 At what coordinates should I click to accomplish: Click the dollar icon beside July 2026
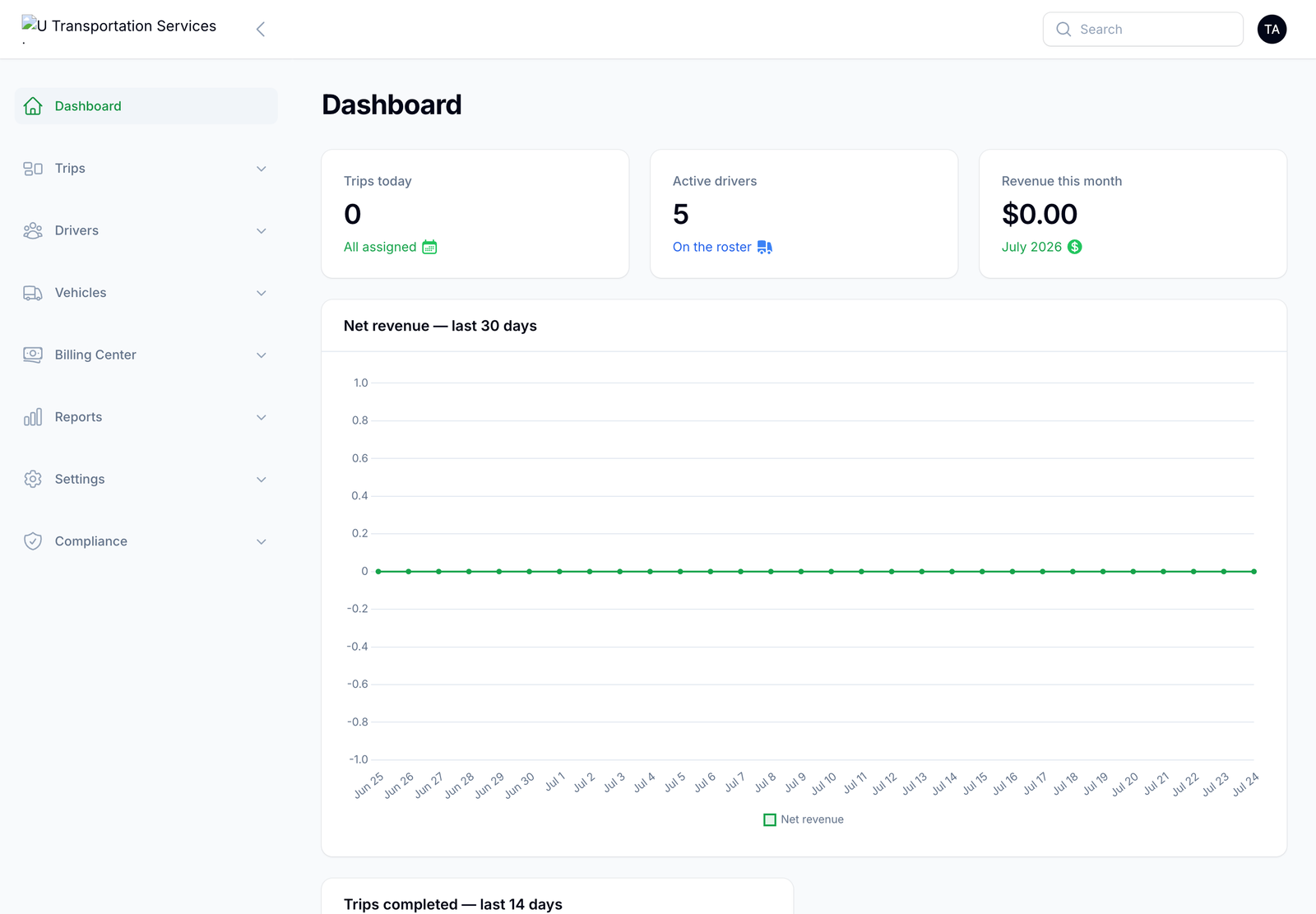1075,247
